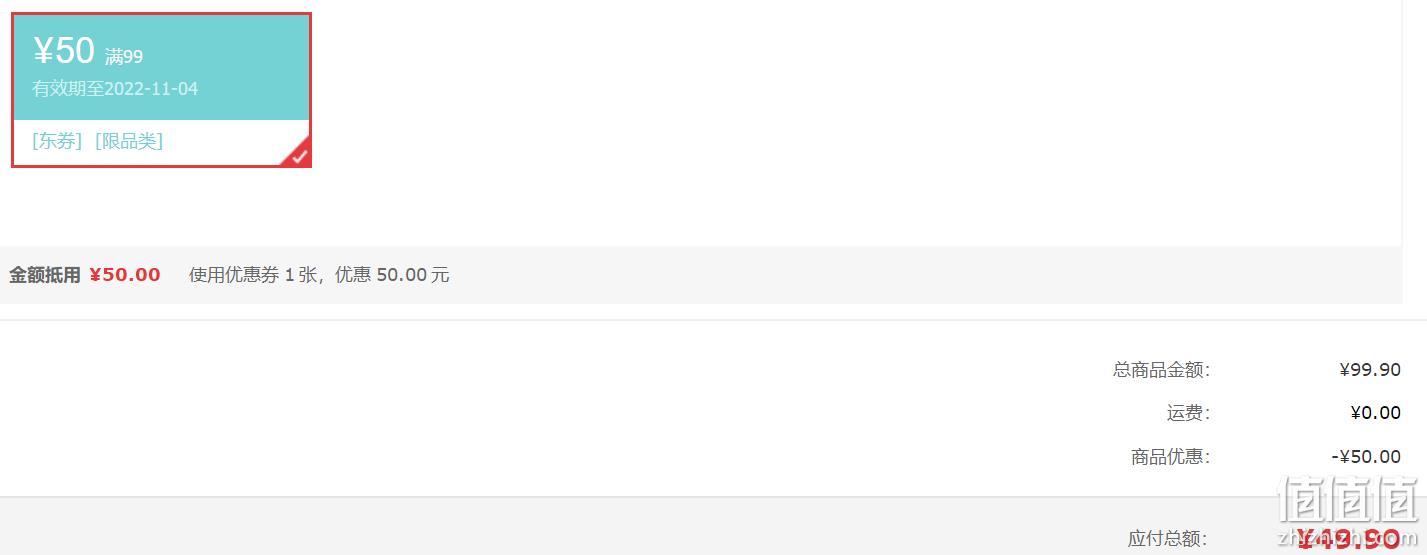Click the 总商品金额 label
This screenshot has height=555, width=1427.
(x=1161, y=370)
